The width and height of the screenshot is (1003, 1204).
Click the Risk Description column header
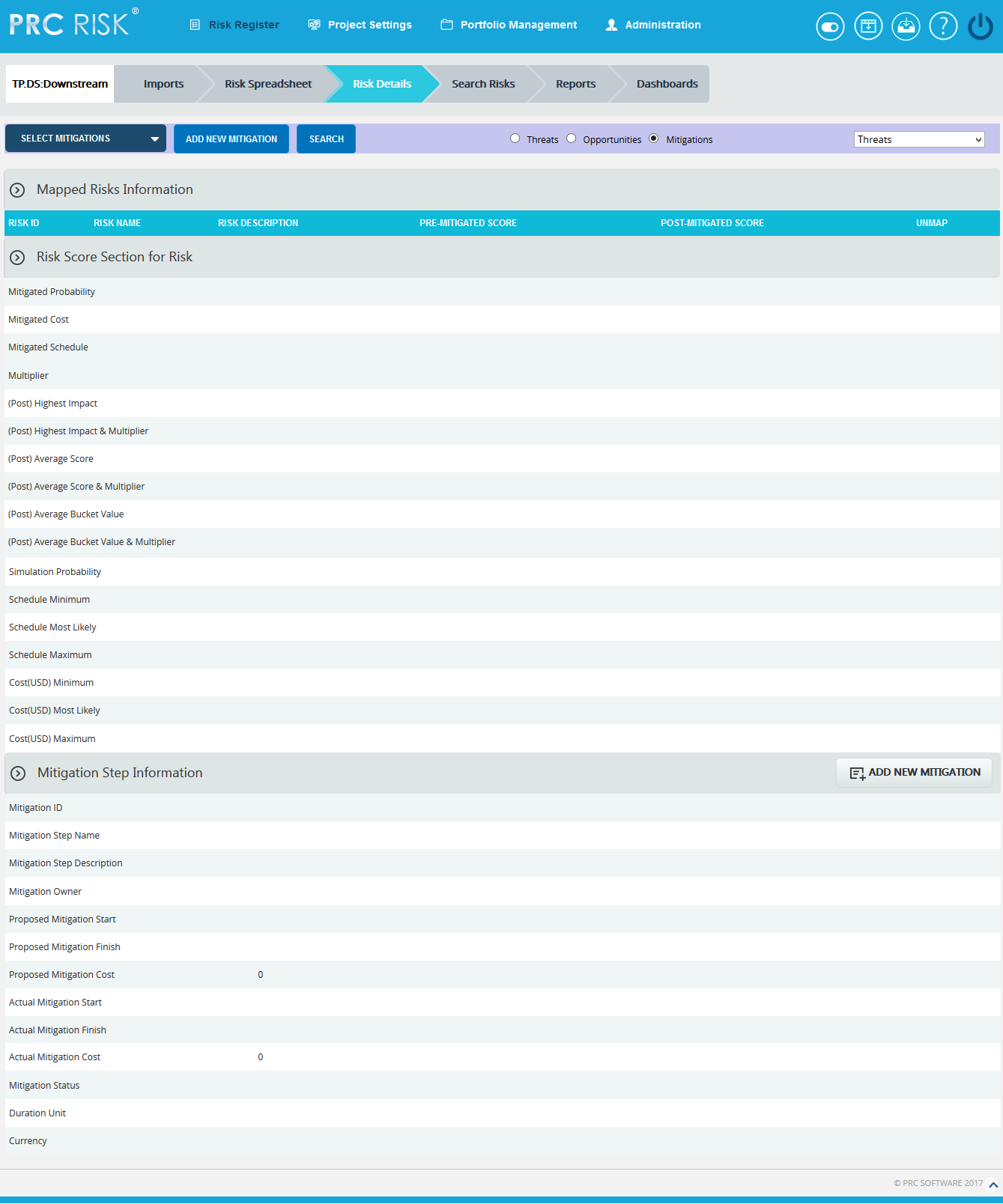[x=258, y=223]
